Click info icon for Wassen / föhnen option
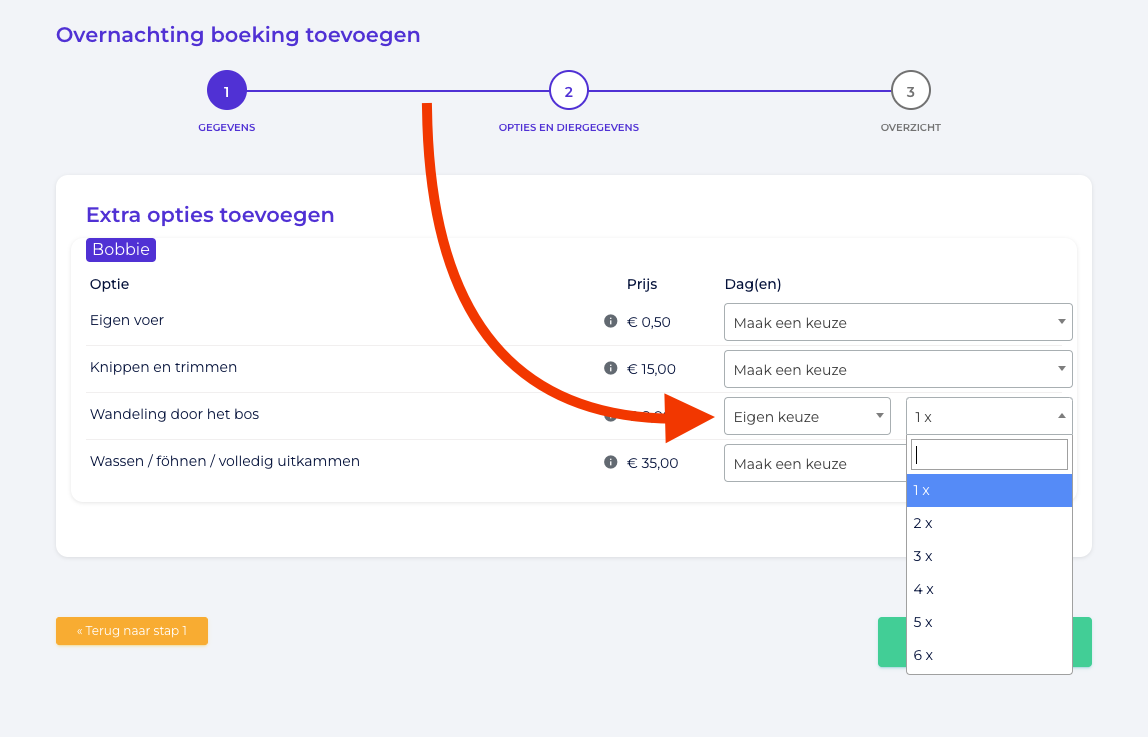This screenshot has height=737, width=1148. (611, 462)
